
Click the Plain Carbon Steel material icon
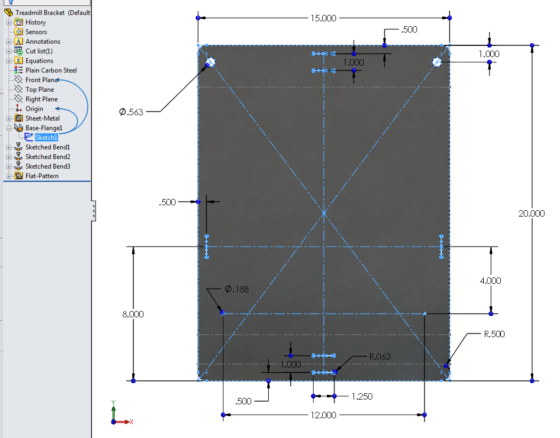pos(19,70)
